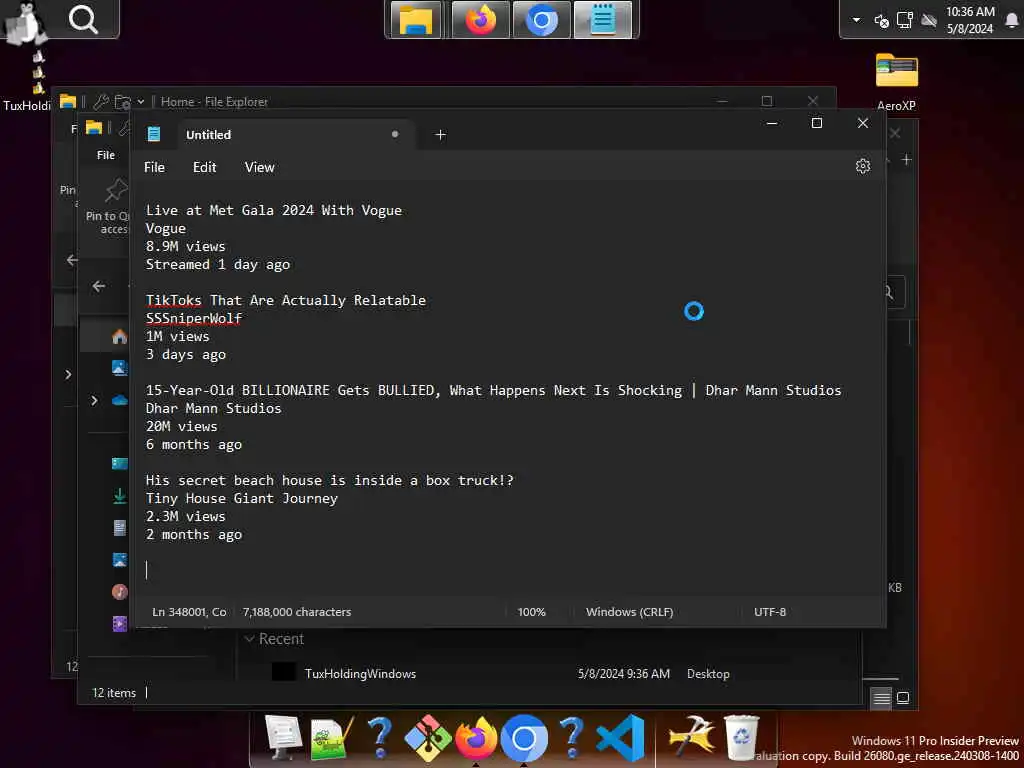
Task: Click the line 'Live at Met Gala 2024 With Vogue'
Action: pos(274,210)
